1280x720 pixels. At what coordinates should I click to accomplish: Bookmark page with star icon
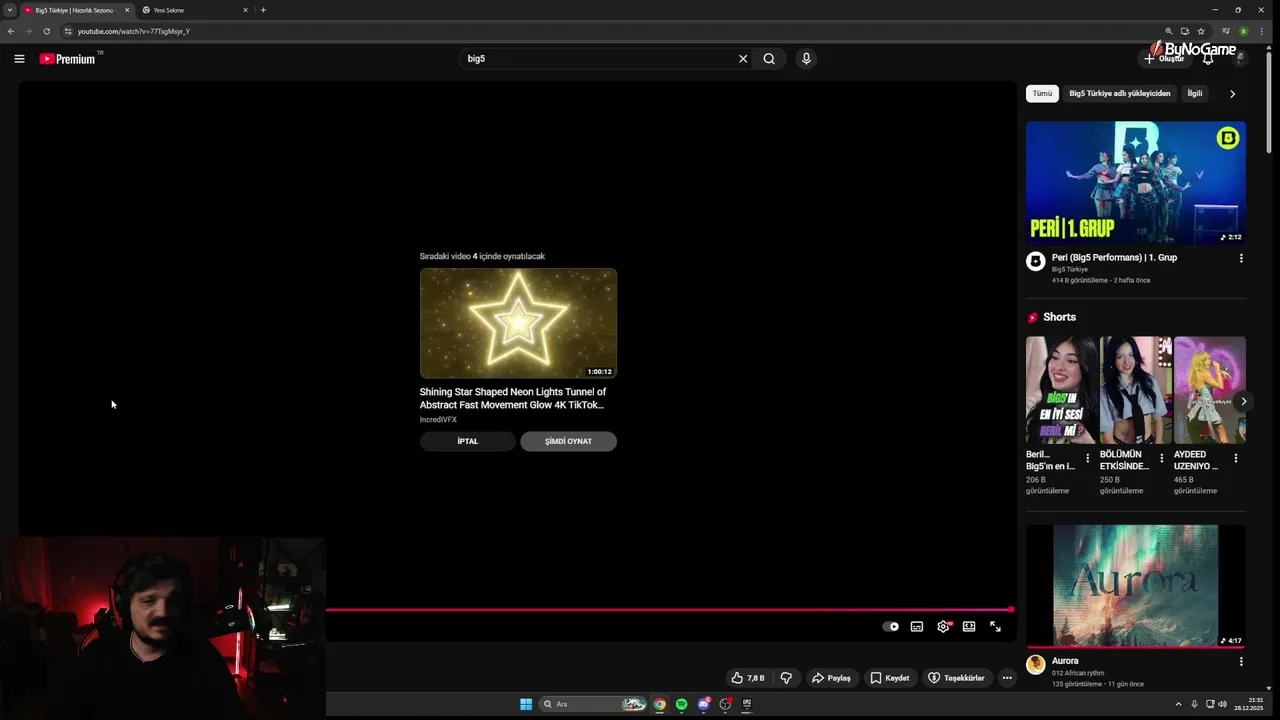tap(1201, 31)
